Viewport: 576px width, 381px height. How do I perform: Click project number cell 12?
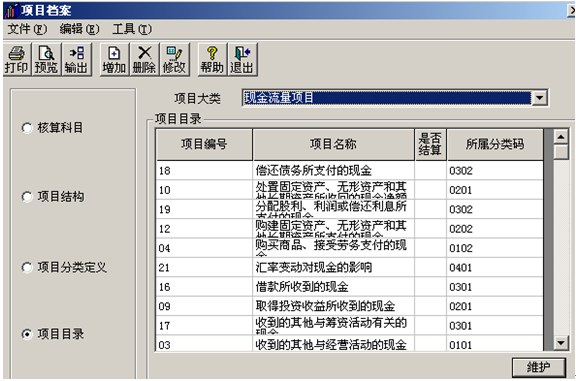(x=204, y=229)
